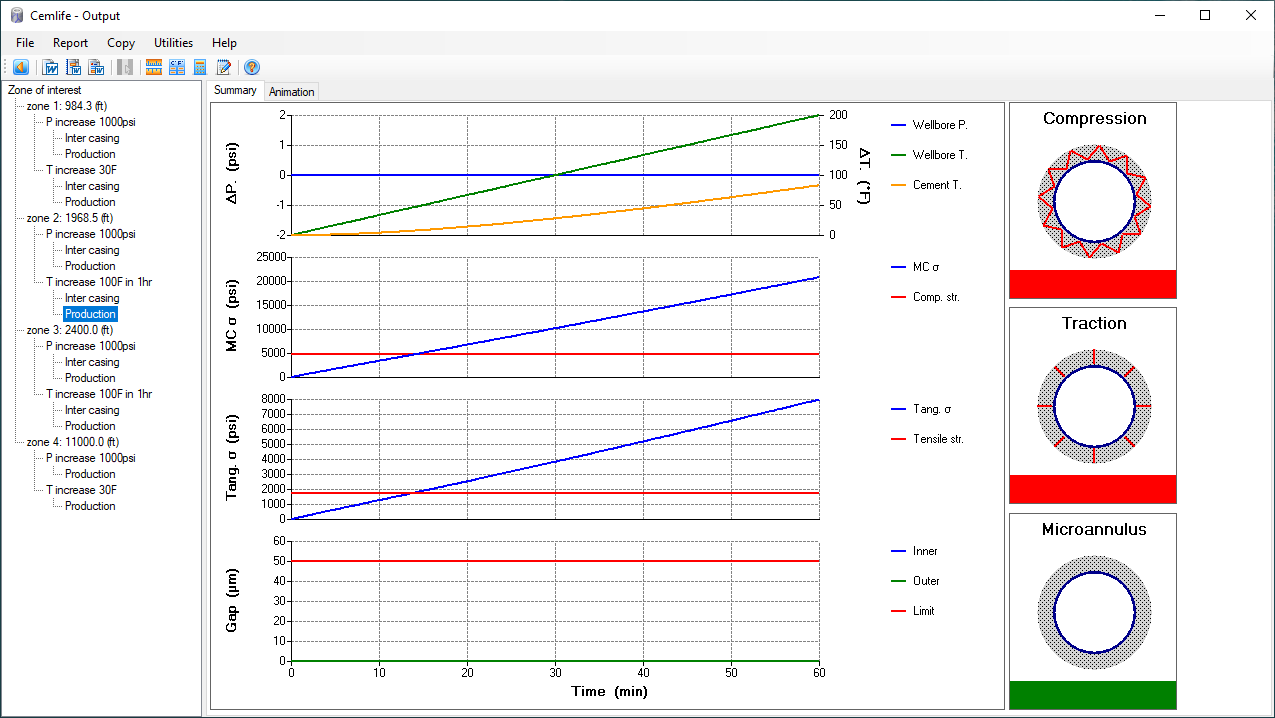Viewport: 1275px width, 718px height.
Task: Open the °C/°F unit converter icon
Action: tap(177, 67)
